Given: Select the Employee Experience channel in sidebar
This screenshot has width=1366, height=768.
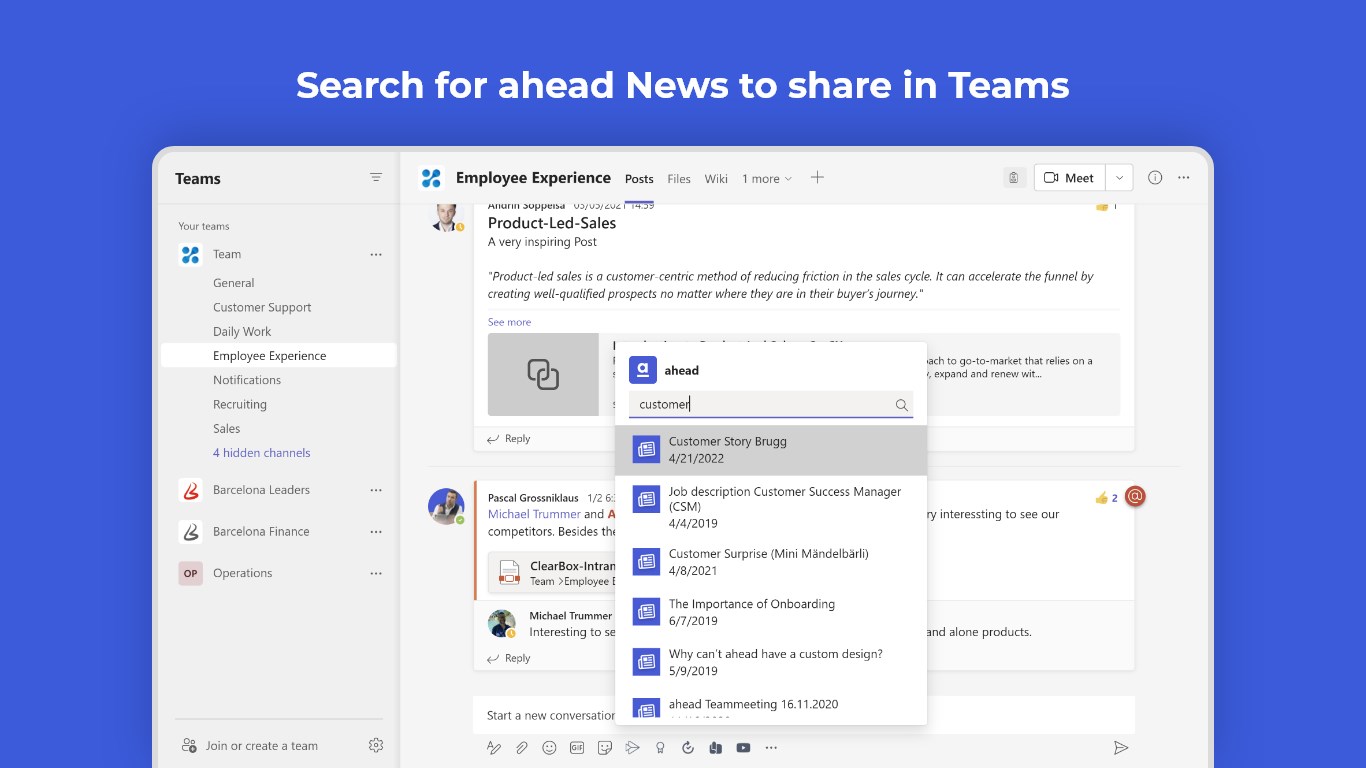Looking at the screenshot, I should pyautogui.click(x=279, y=356).
